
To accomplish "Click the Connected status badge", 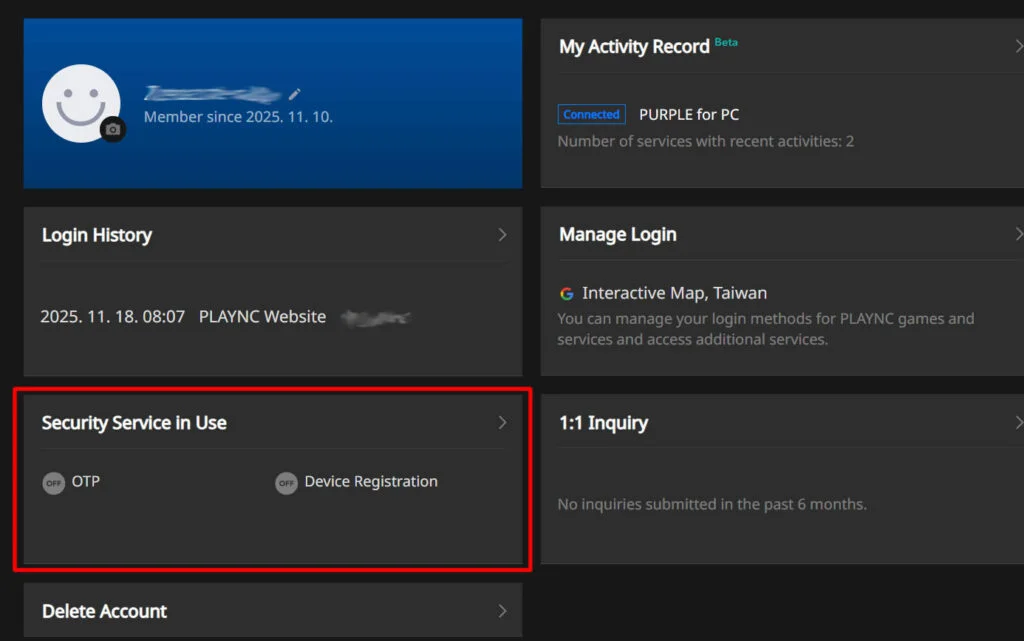I will [591, 115].
